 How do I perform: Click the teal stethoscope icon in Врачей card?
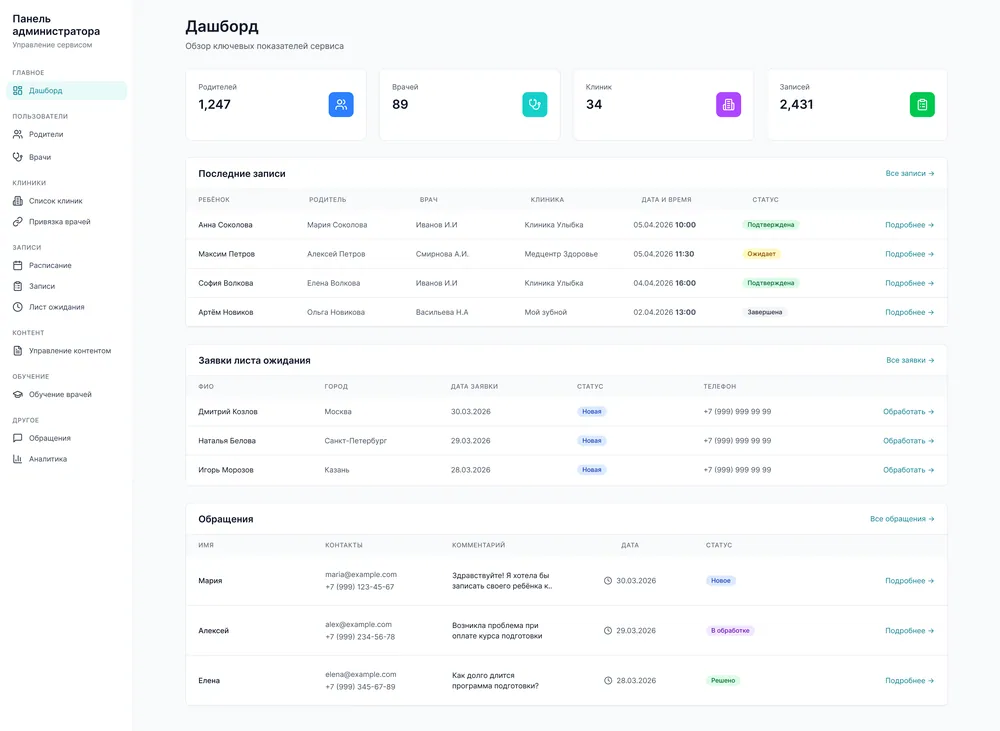pyautogui.click(x=534, y=105)
